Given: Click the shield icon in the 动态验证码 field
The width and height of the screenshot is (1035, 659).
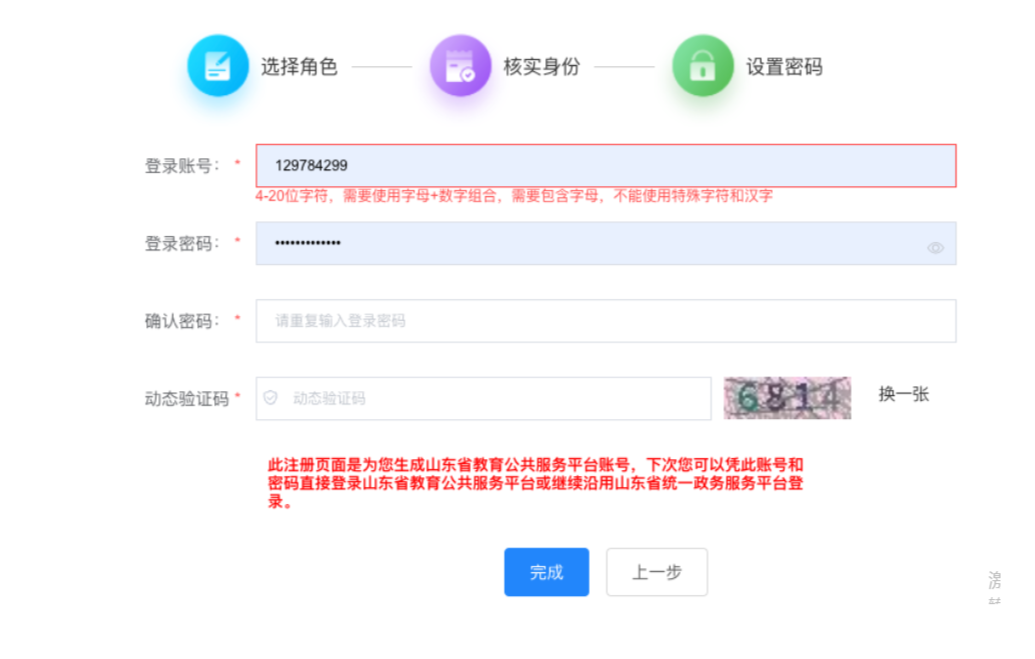Looking at the screenshot, I should coord(270,398).
